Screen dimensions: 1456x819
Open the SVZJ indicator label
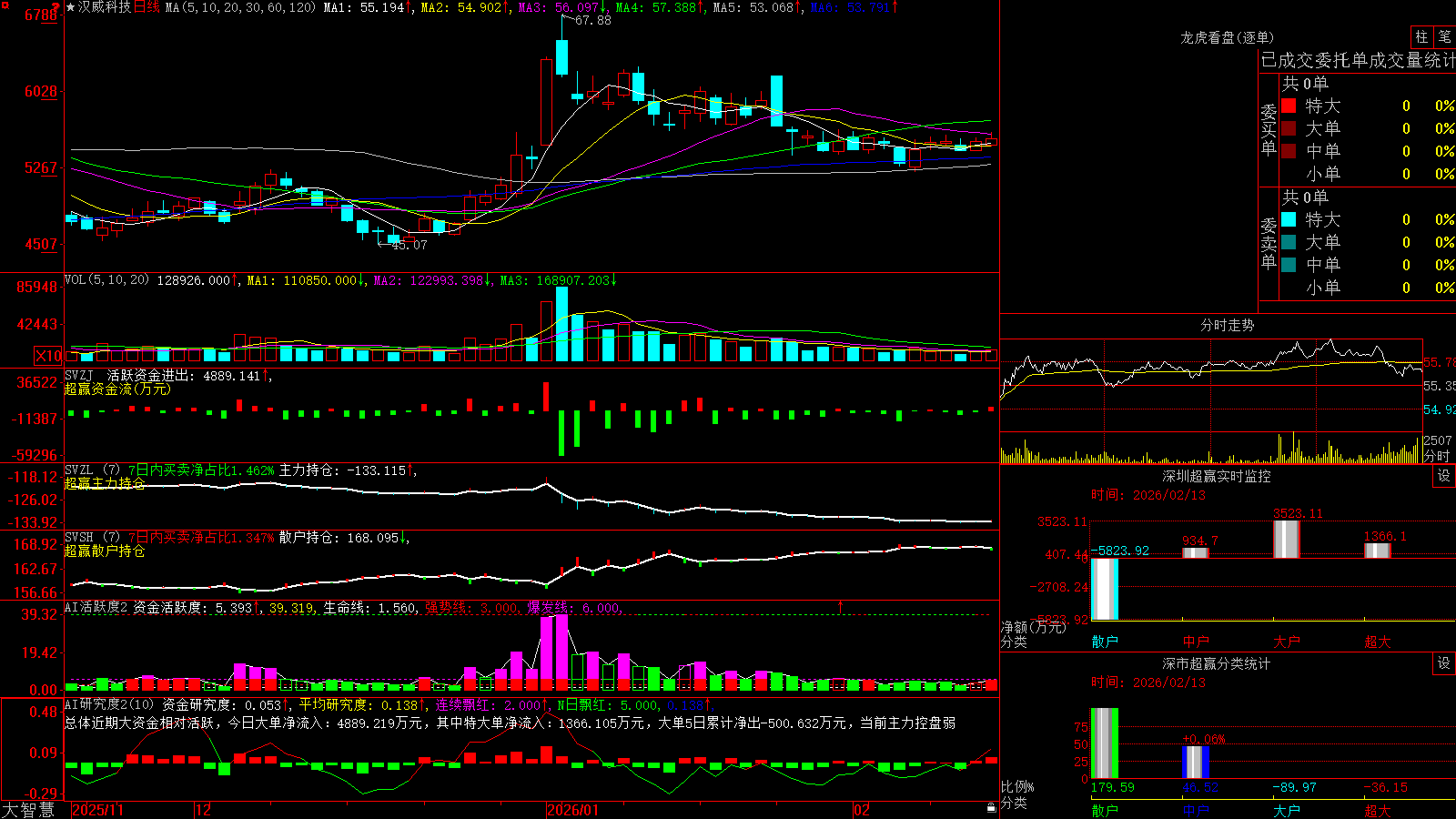tap(79, 376)
